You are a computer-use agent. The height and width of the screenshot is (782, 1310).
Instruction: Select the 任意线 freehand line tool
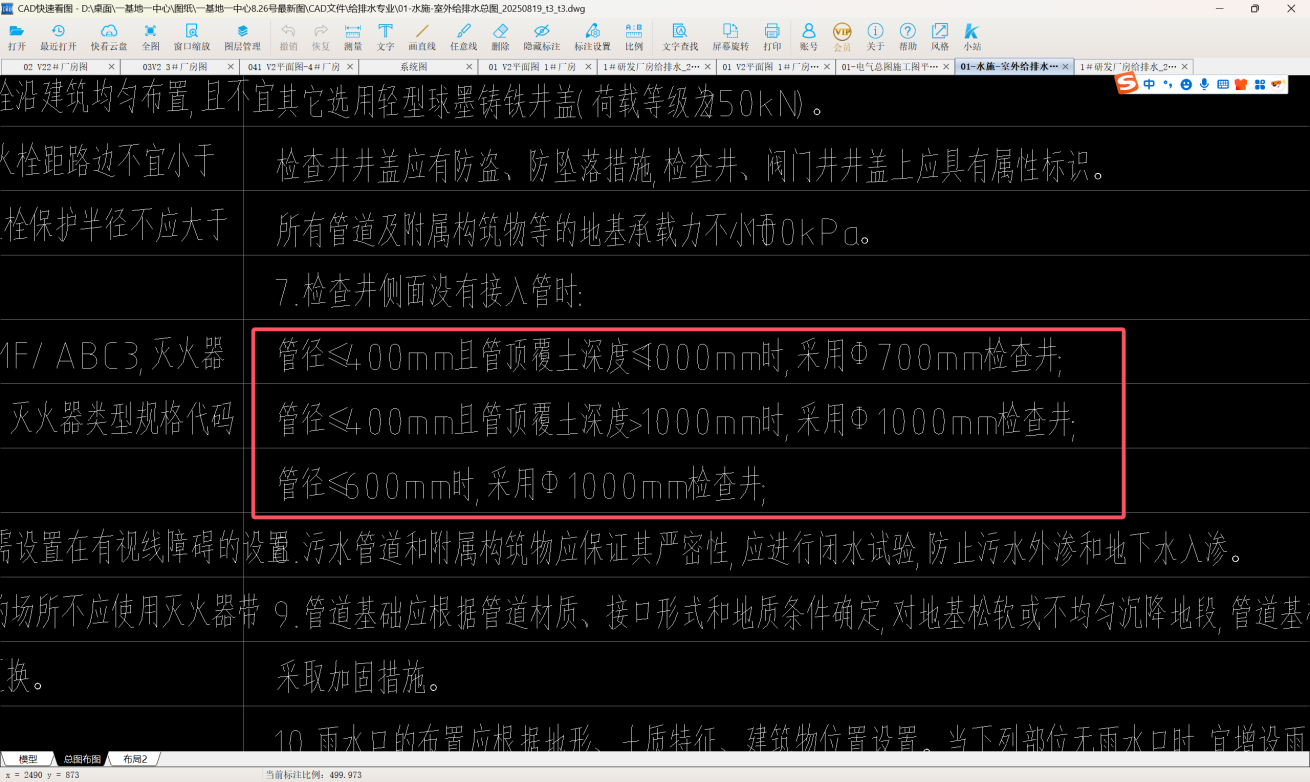pyautogui.click(x=463, y=37)
